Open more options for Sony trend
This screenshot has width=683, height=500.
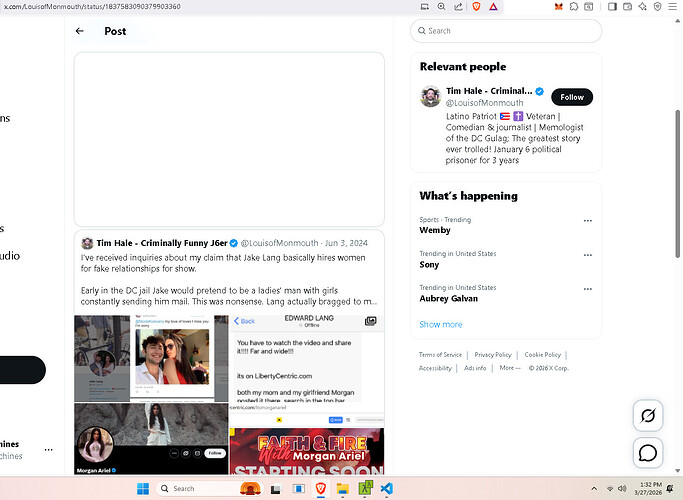coord(587,255)
